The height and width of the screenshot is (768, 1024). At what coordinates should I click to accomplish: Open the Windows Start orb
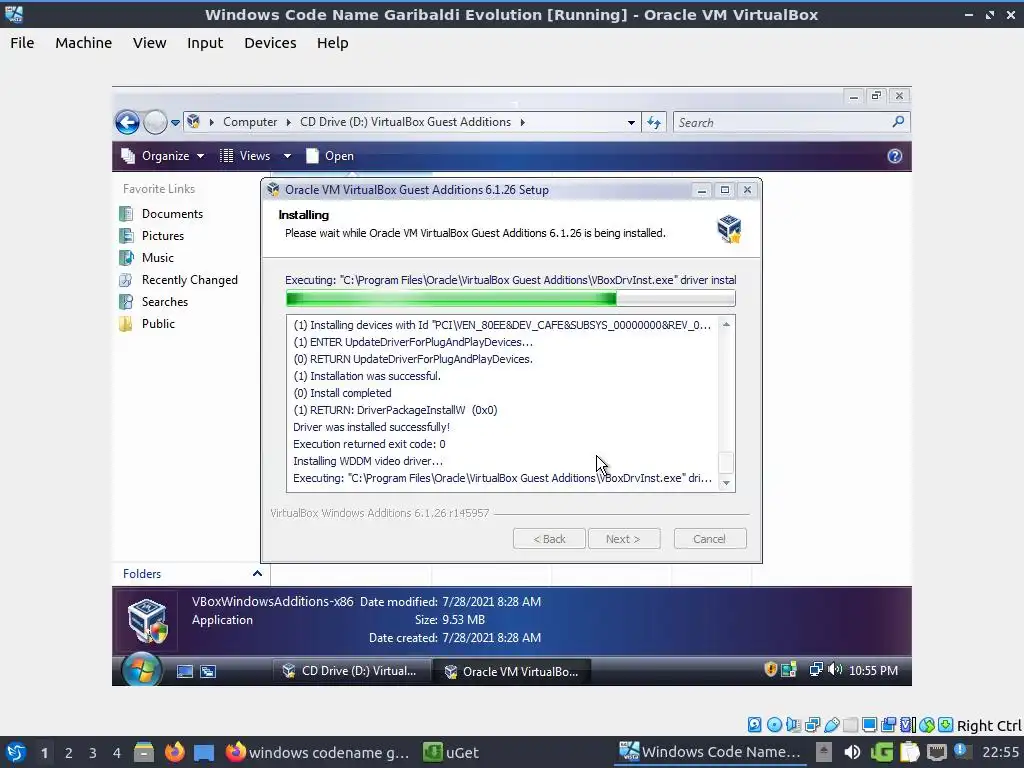click(x=141, y=670)
